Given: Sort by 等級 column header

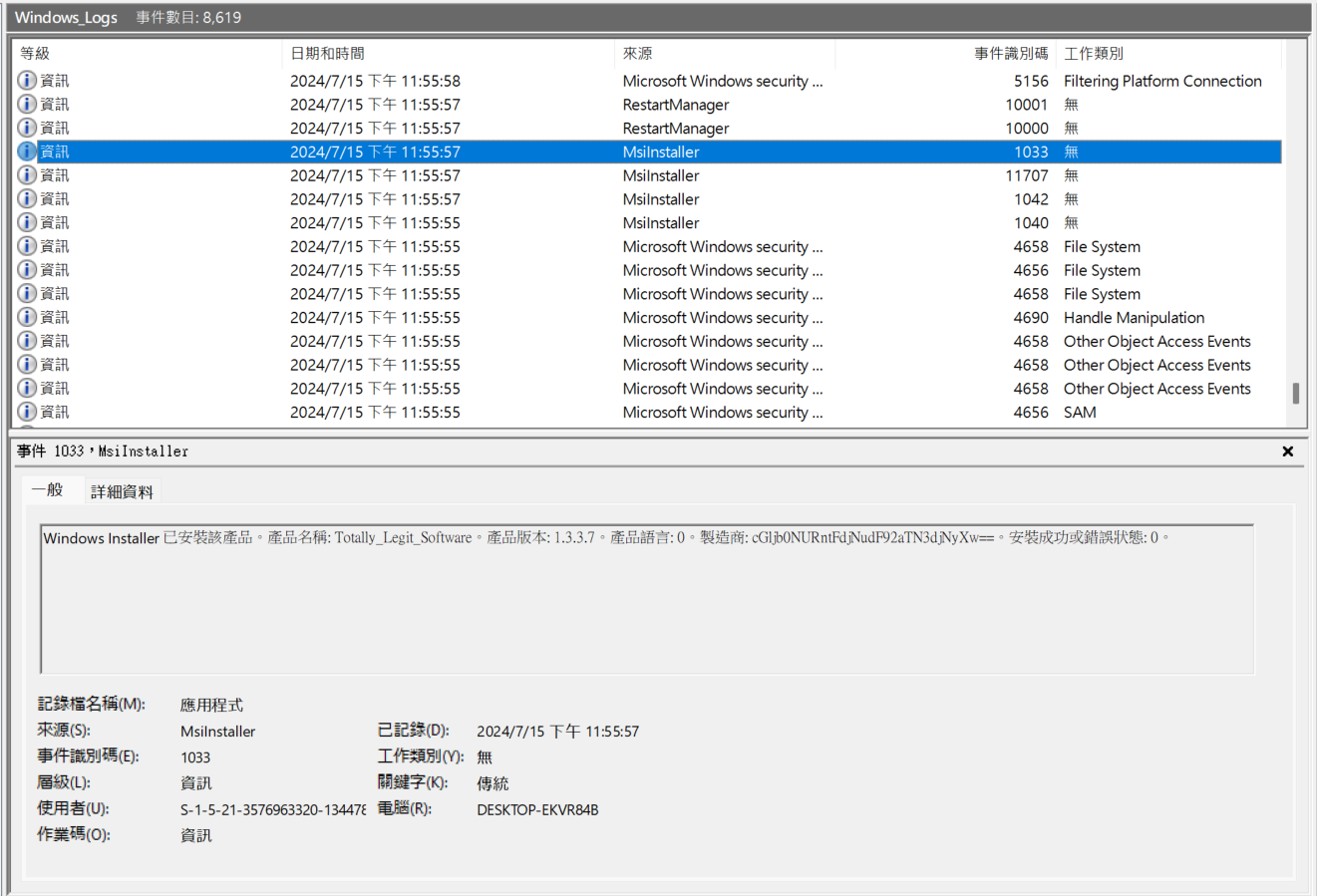Looking at the screenshot, I should coord(148,54).
